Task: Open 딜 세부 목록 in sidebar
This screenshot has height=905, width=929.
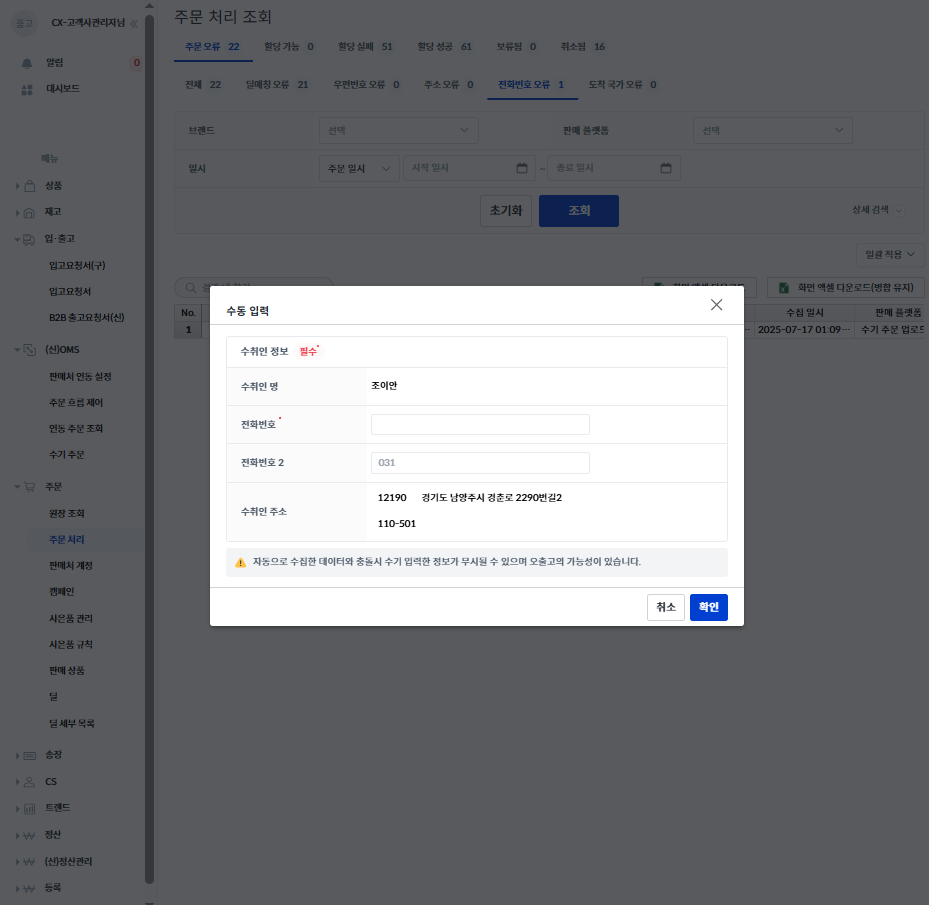Action: tap(72, 724)
